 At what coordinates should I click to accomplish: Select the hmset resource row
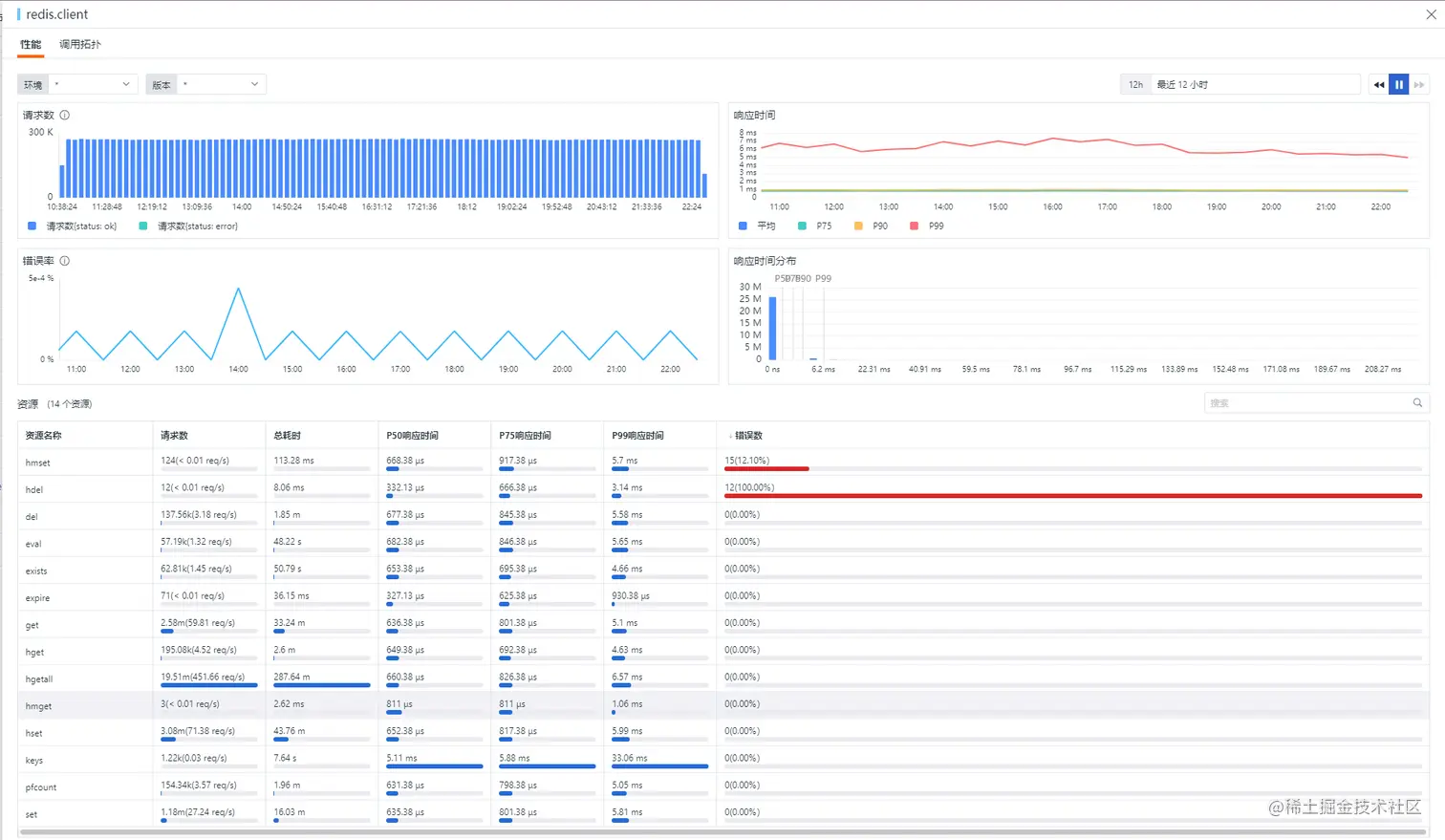click(722, 463)
